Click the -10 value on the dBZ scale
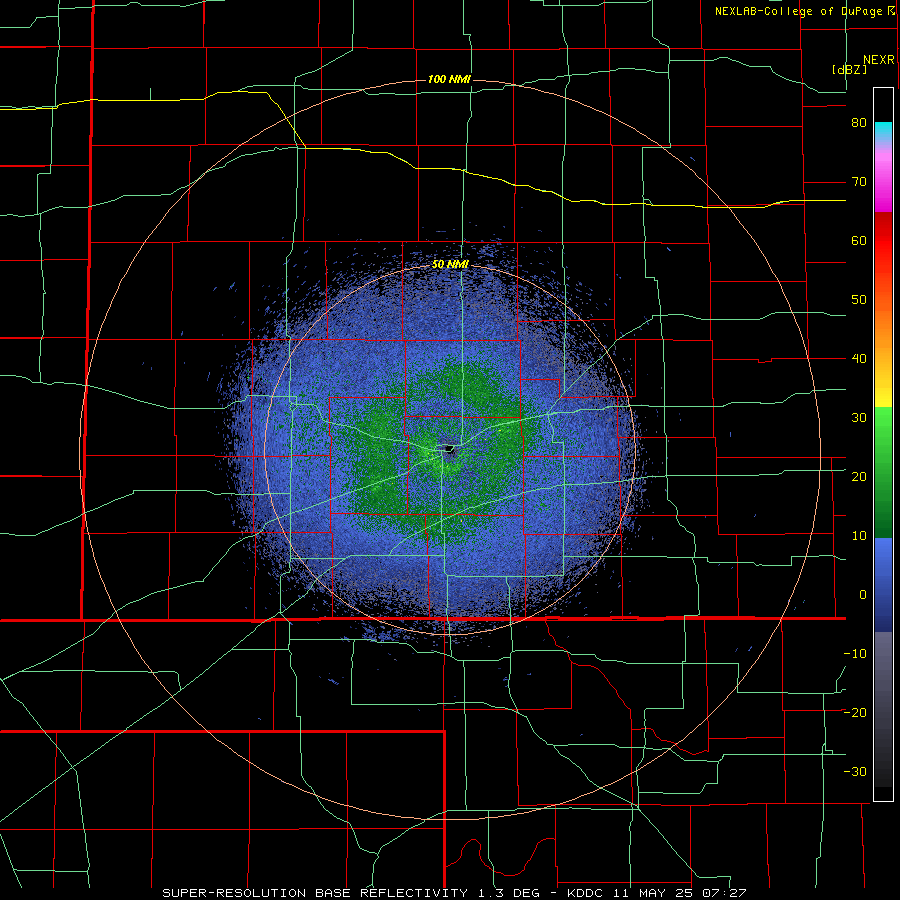The width and height of the screenshot is (900, 900). (855, 654)
